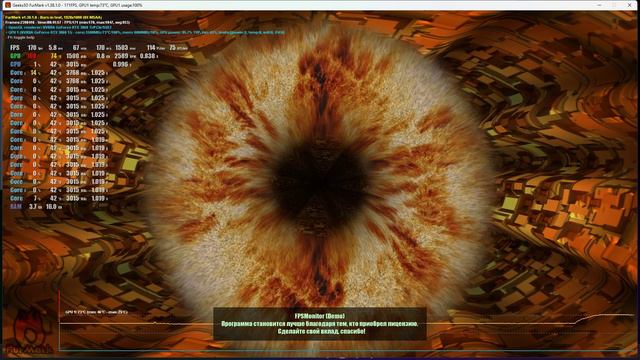Screen dimensions: 640x360
Task: Click the FPS label in the overlay
Action: click(x=14, y=48)
